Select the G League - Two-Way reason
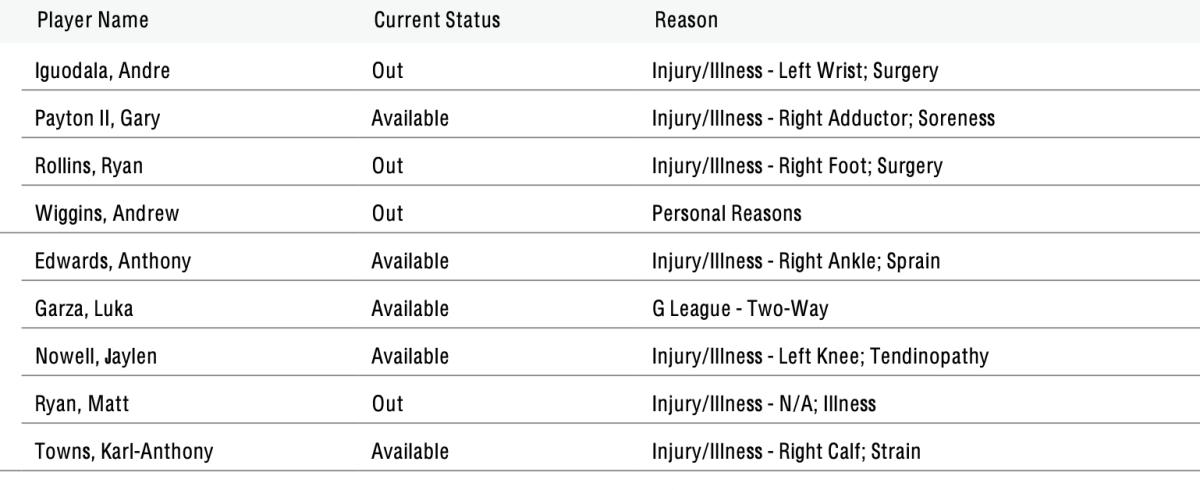The height and width of the screenshot is (490, 1200). (740, 309)
